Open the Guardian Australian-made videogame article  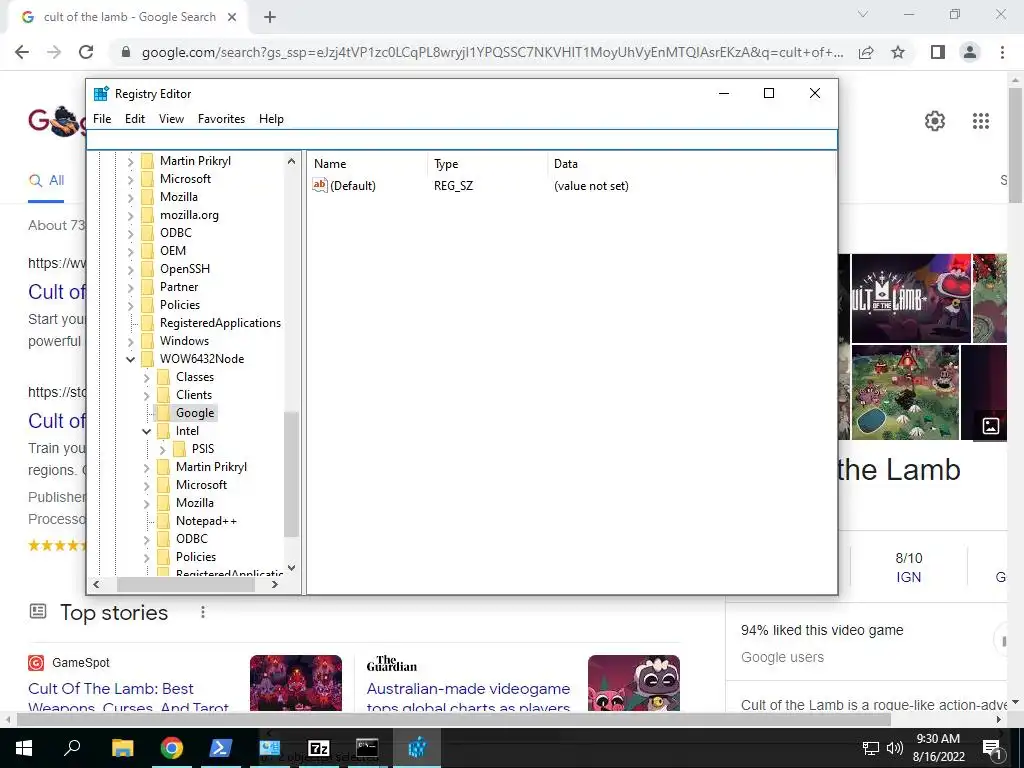[x=468, y=696]
